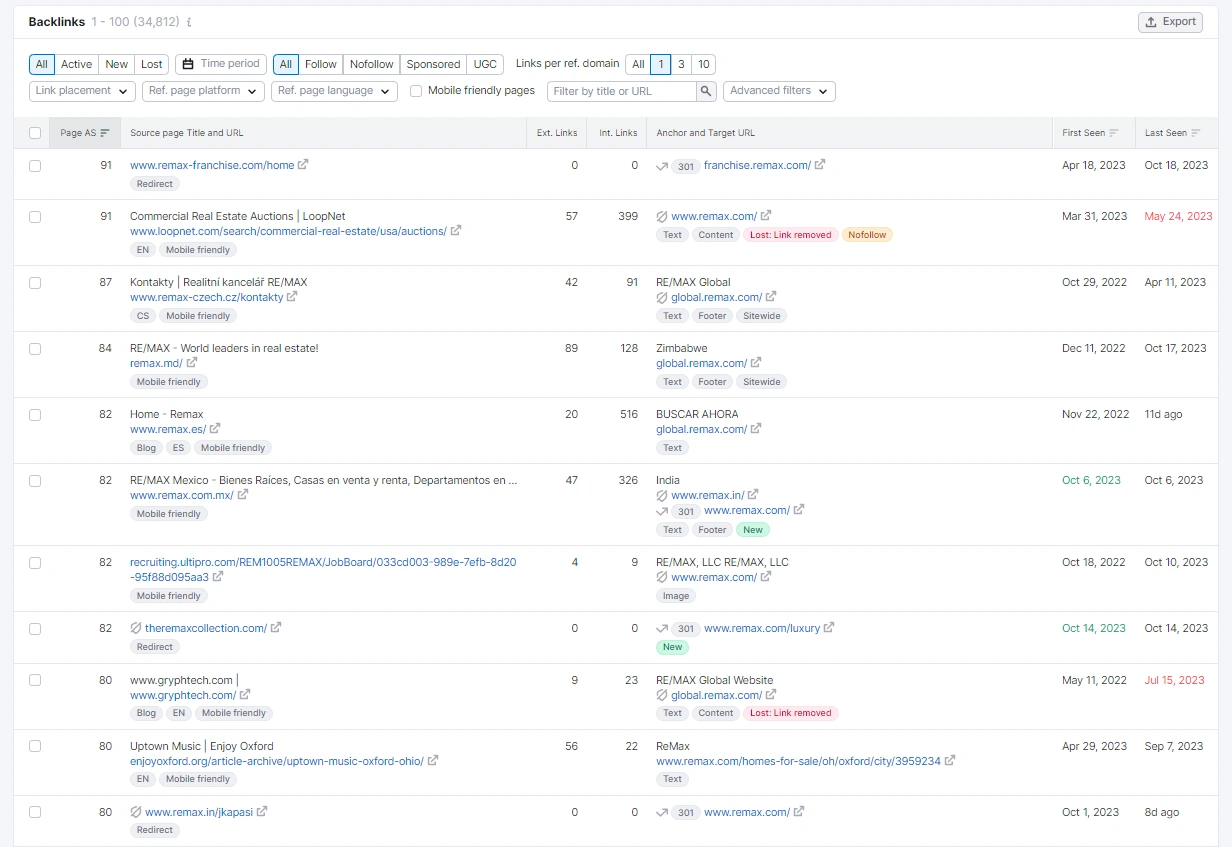Open the franchise.remax.com/ target link
Screen dimensions: 1232x847
click(757, 165)
